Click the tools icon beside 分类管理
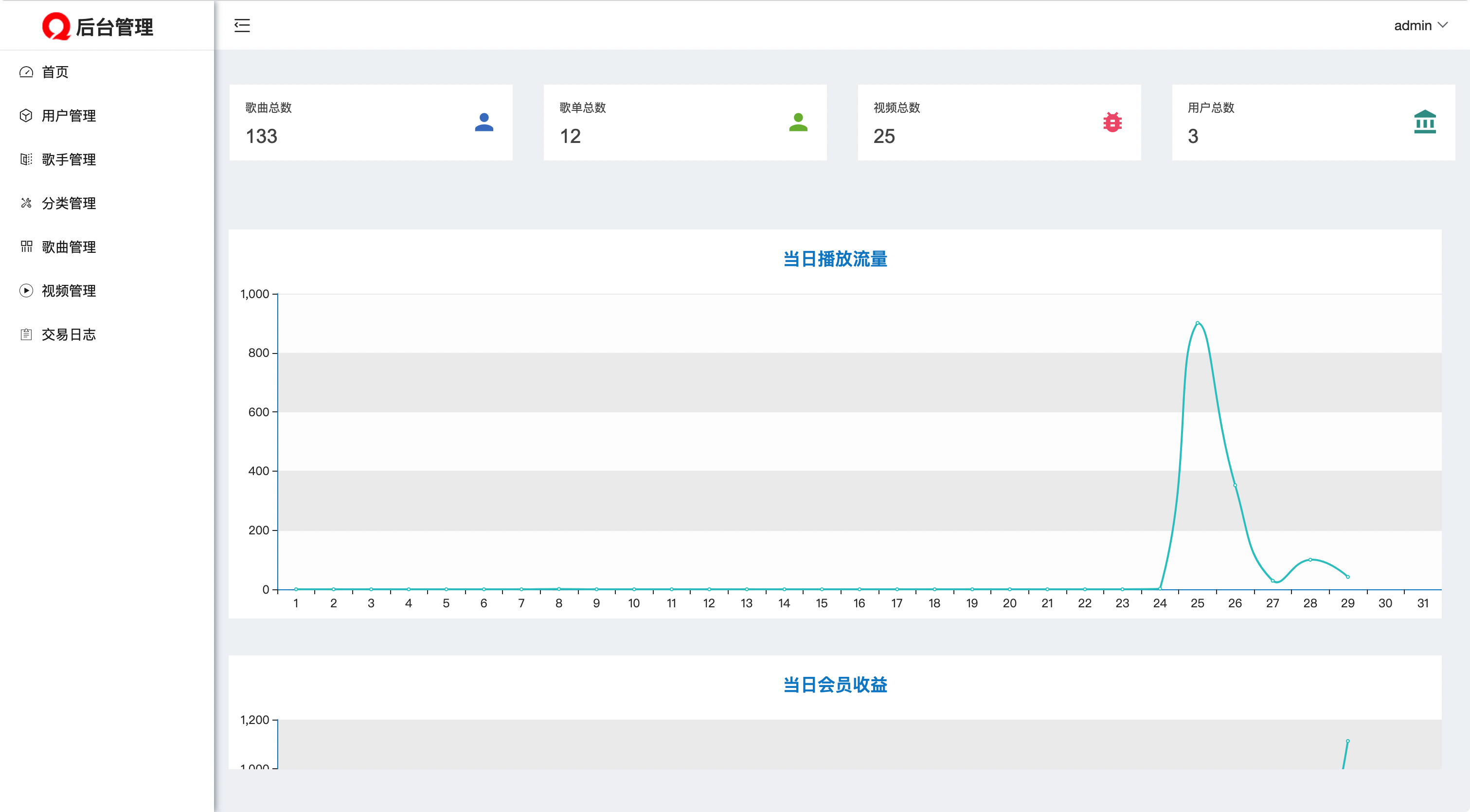 pos(26,203)
